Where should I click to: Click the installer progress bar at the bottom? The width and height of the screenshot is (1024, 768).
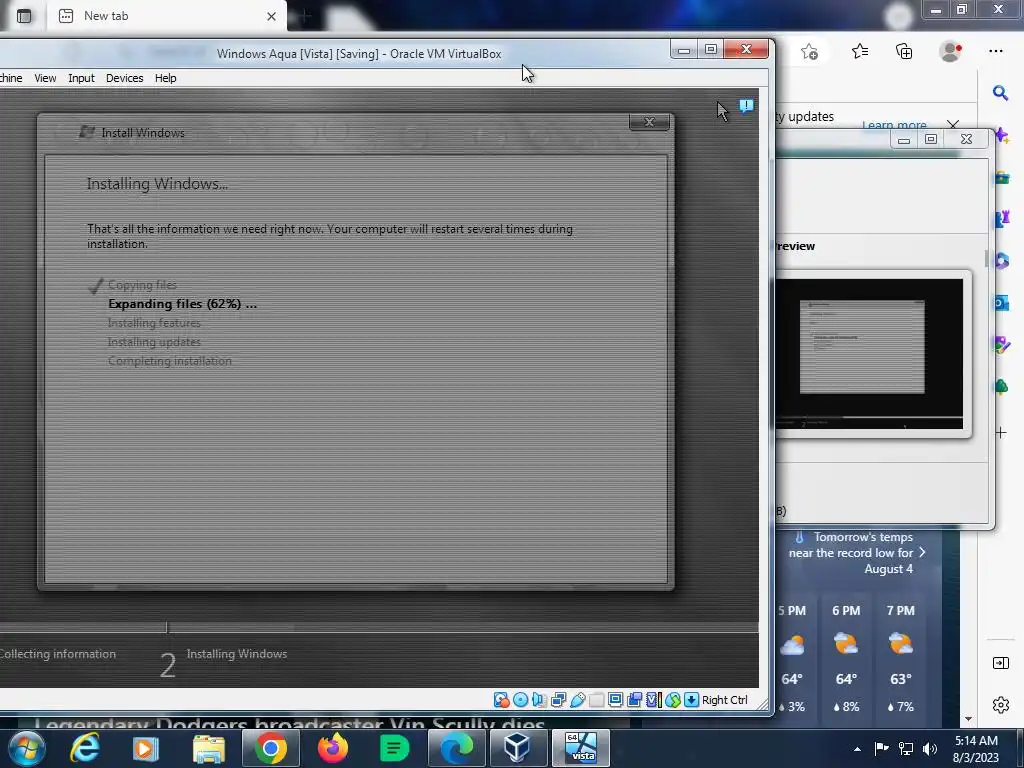379,628
